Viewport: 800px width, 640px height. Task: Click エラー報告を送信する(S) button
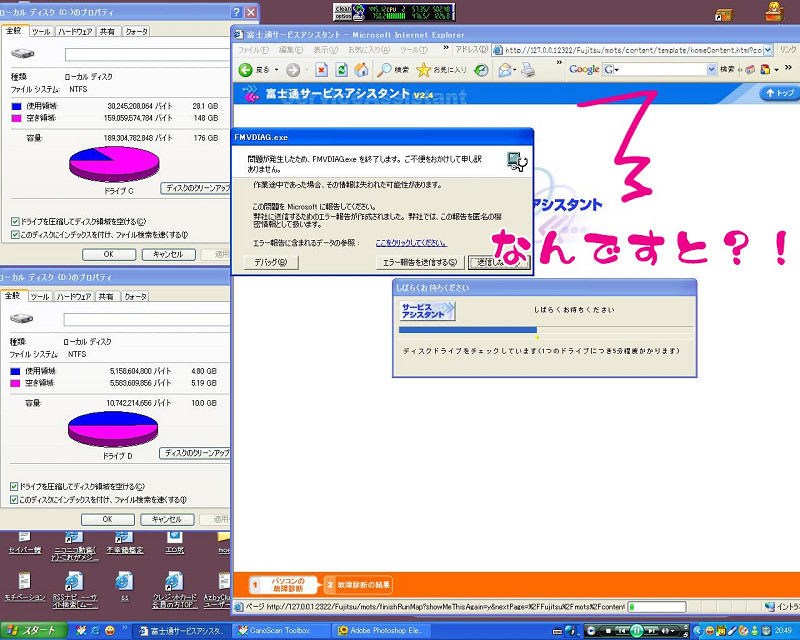420,262
